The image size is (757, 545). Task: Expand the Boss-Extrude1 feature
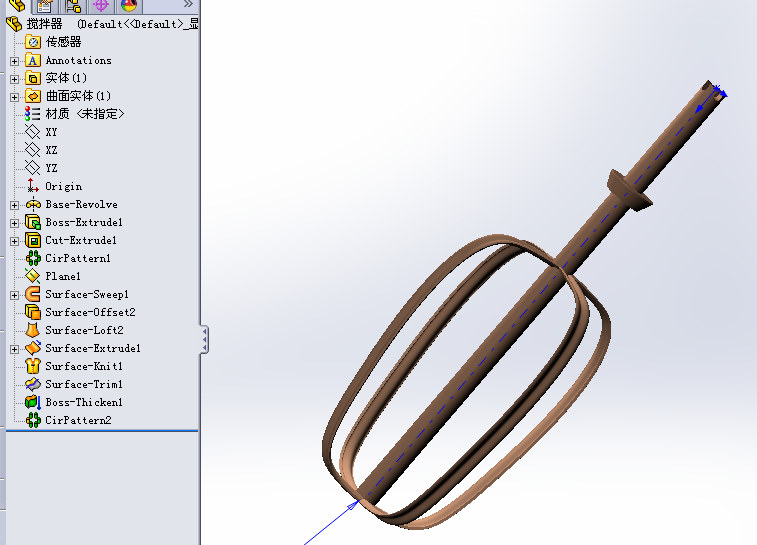click(14, 223)
